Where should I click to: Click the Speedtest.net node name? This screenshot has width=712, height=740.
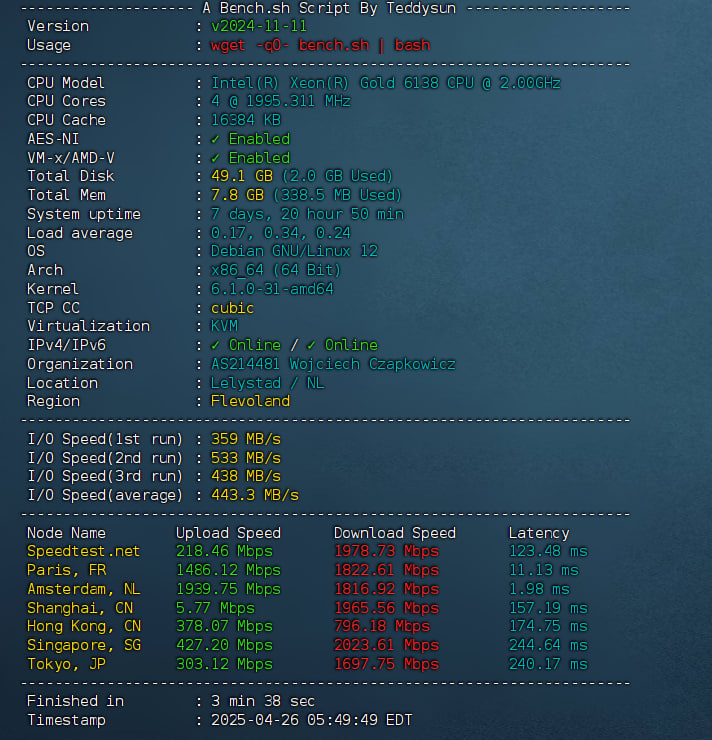point(84,551)
